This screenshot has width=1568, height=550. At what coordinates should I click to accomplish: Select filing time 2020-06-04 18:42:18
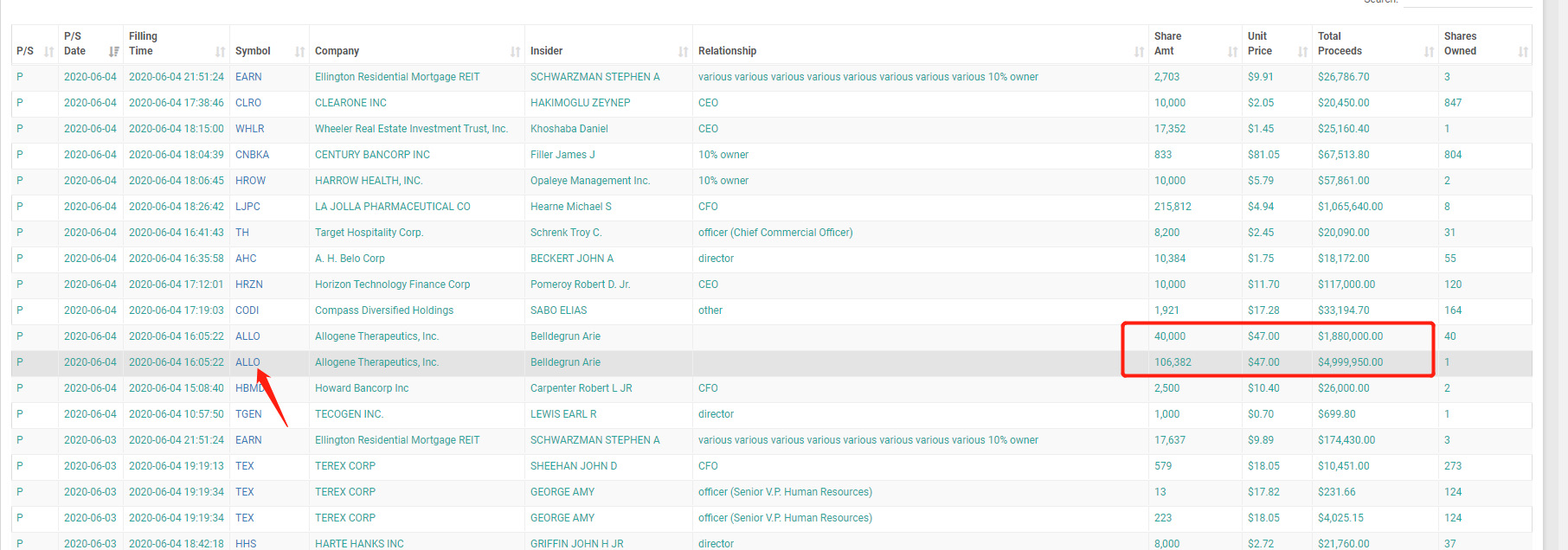[177, 544]
